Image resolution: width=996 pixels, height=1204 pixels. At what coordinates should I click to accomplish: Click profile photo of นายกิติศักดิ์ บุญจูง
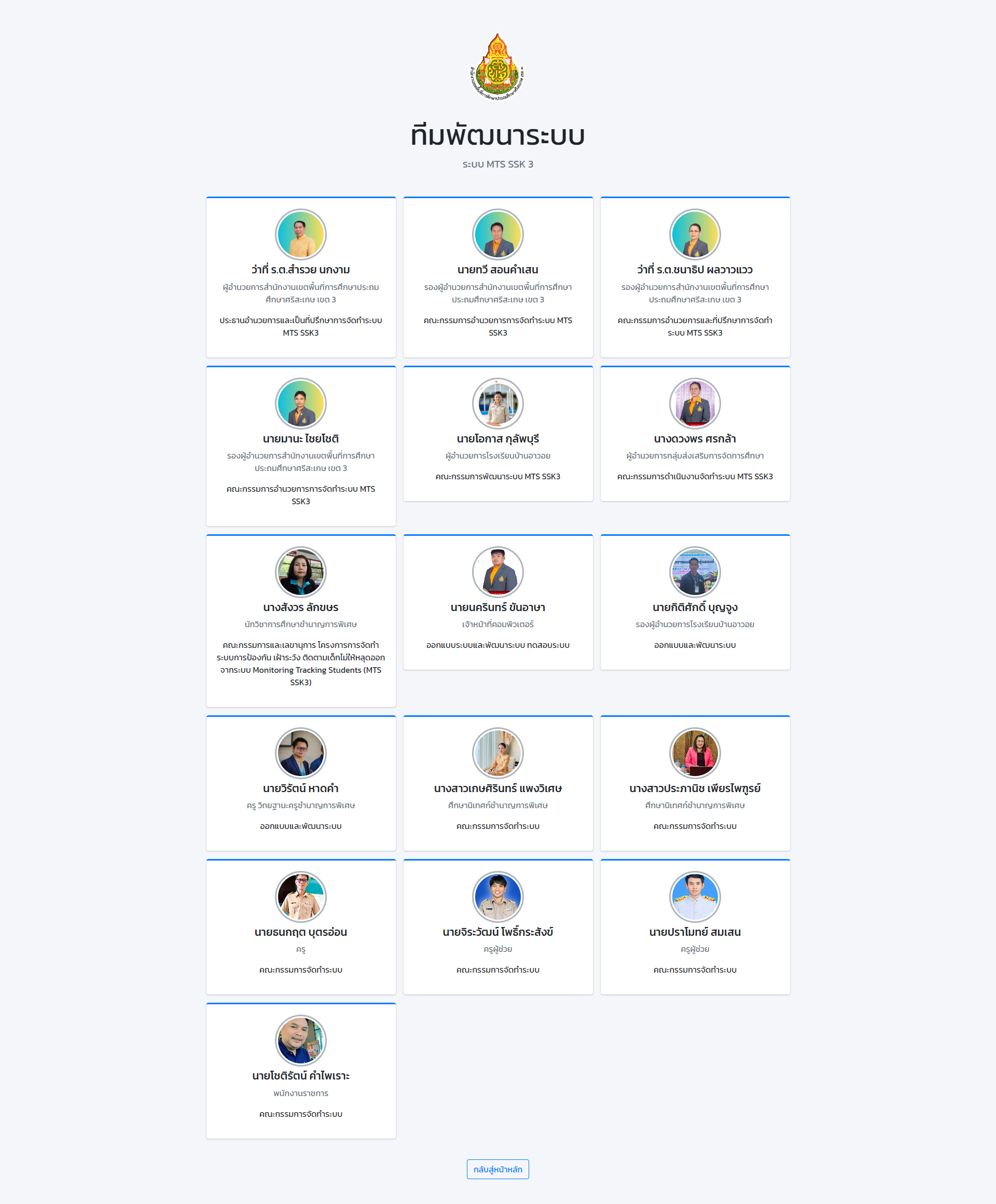coord(695,572)
